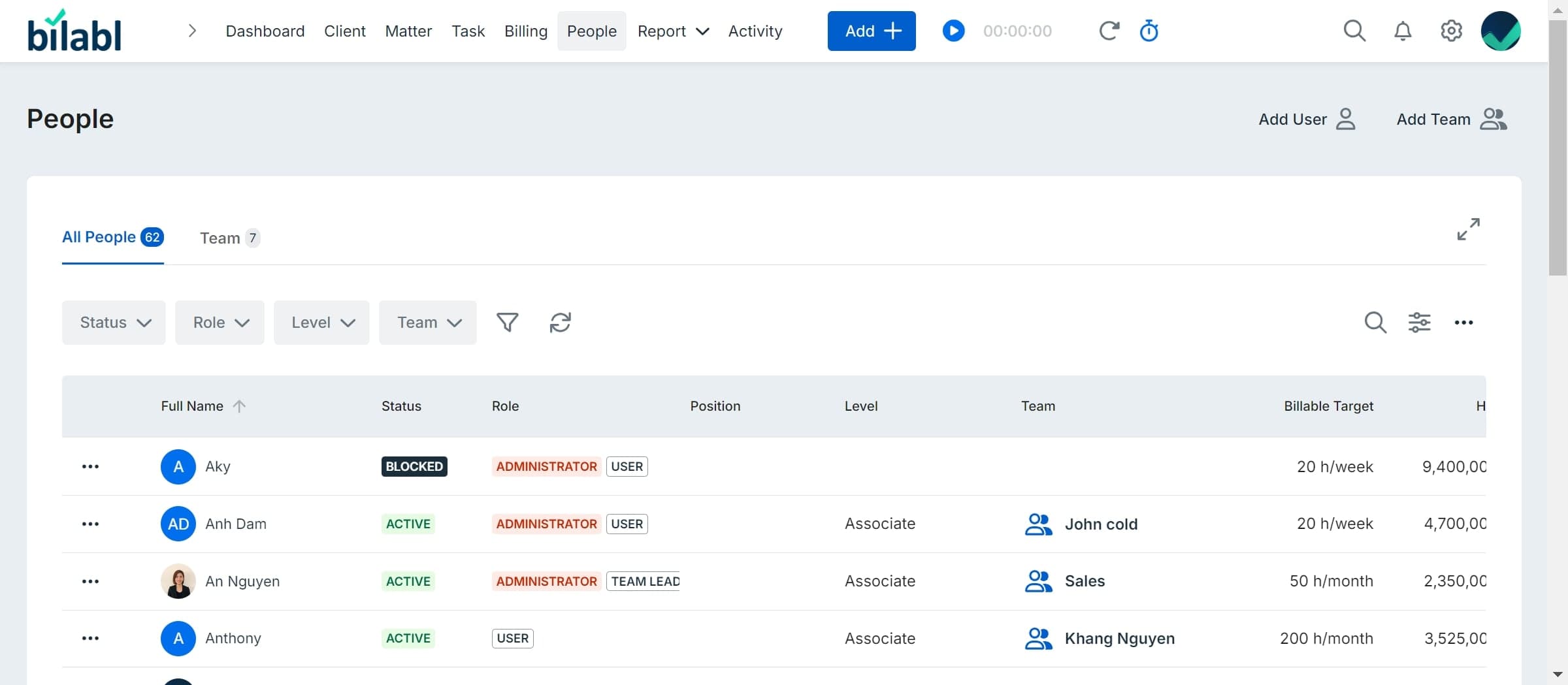The width and height of the screenshot is (1568, 685).
Task: Click the scrollbar down arrow
Action: click(x=1558, y=675)
